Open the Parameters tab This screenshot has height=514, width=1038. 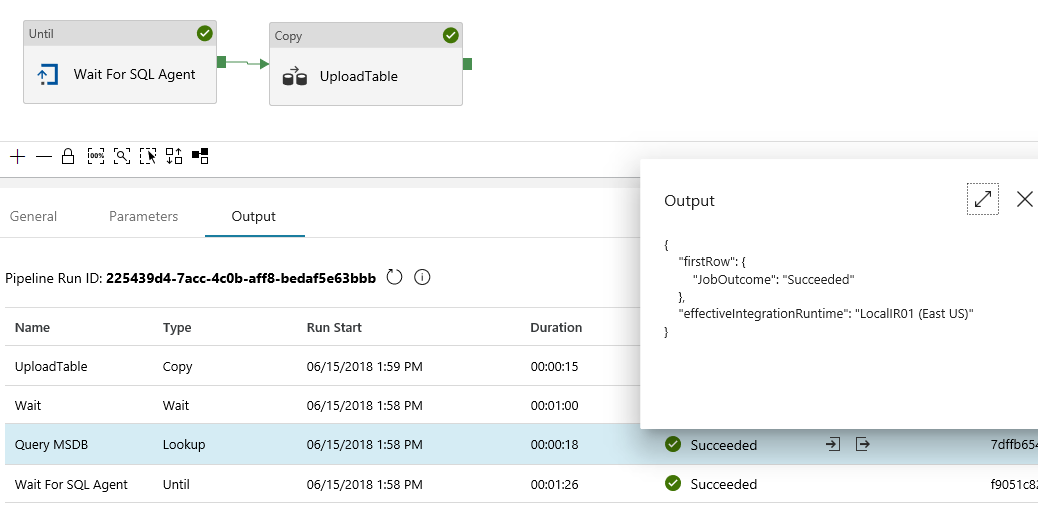[143, 216]
